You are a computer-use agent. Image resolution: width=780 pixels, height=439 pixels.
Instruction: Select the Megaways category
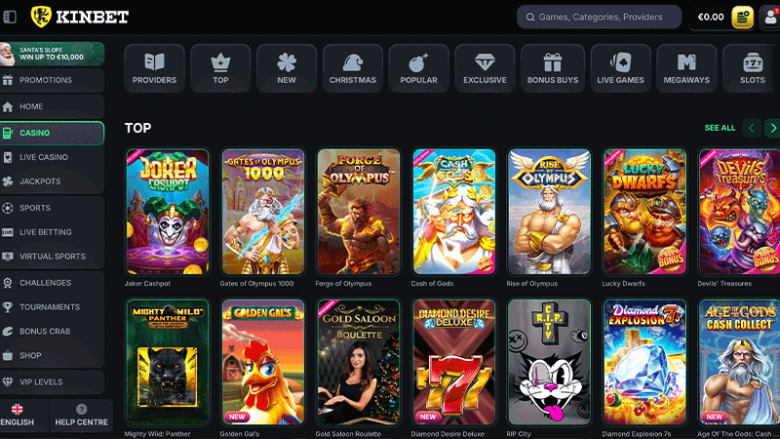tap(686, 68)
